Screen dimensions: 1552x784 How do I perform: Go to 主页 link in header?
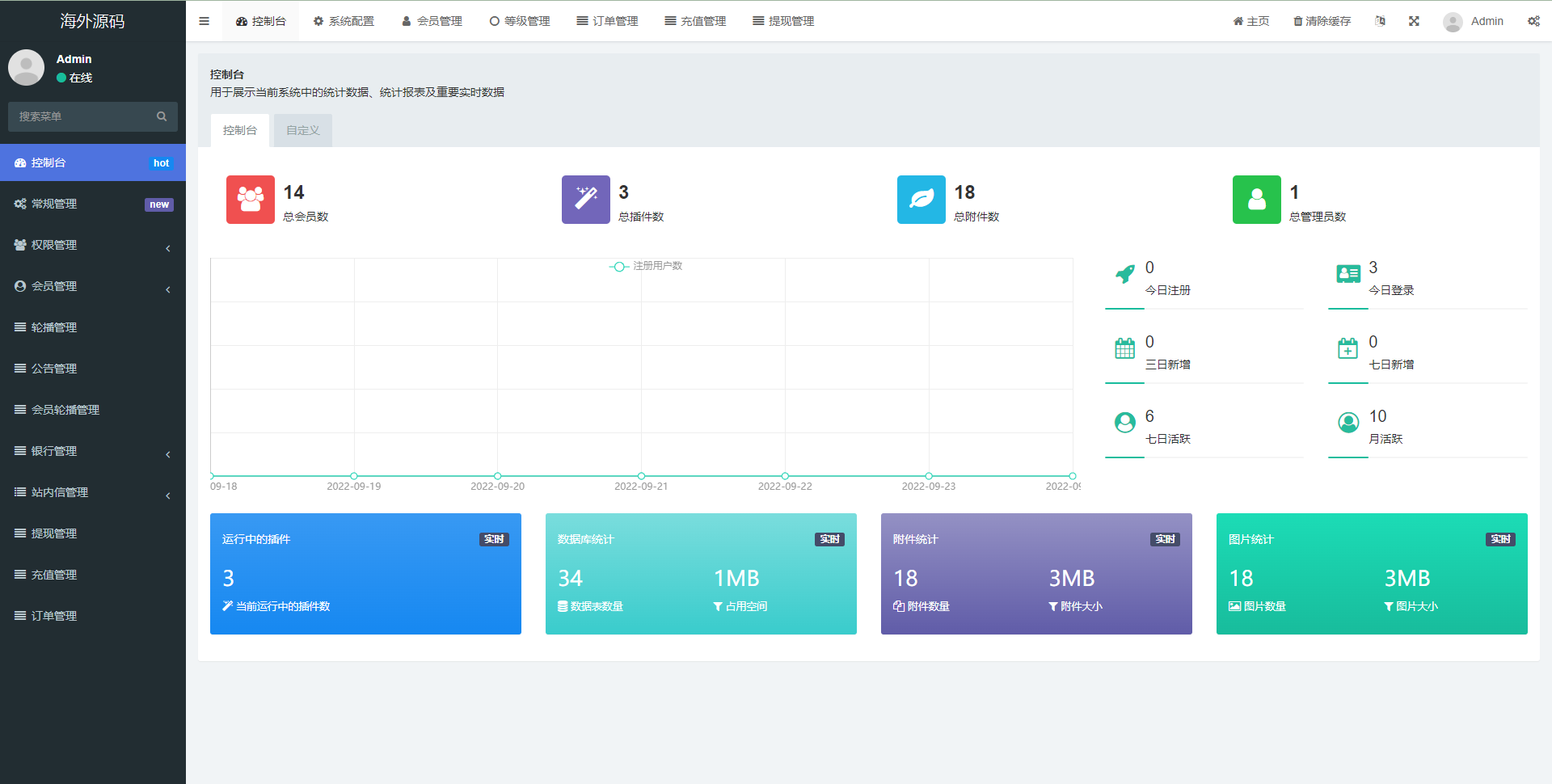tap(1250, 21)
